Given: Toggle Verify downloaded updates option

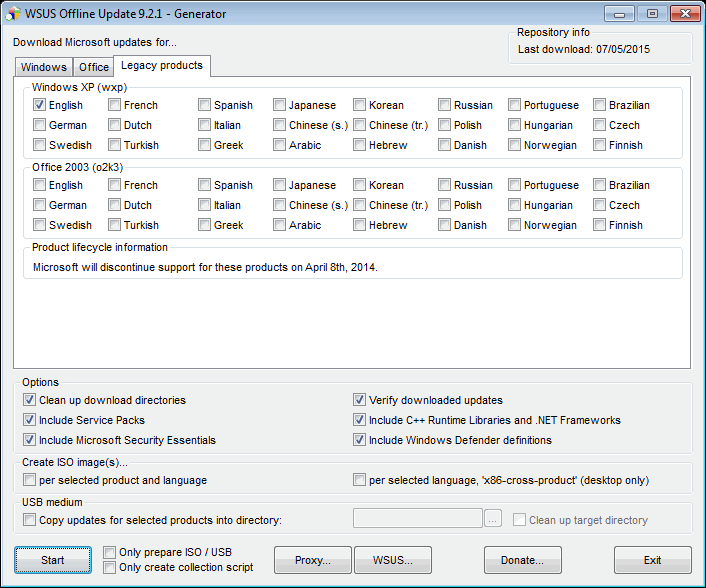Looking at the screenshot, I should pyautogui.click(x=360, y=400).
